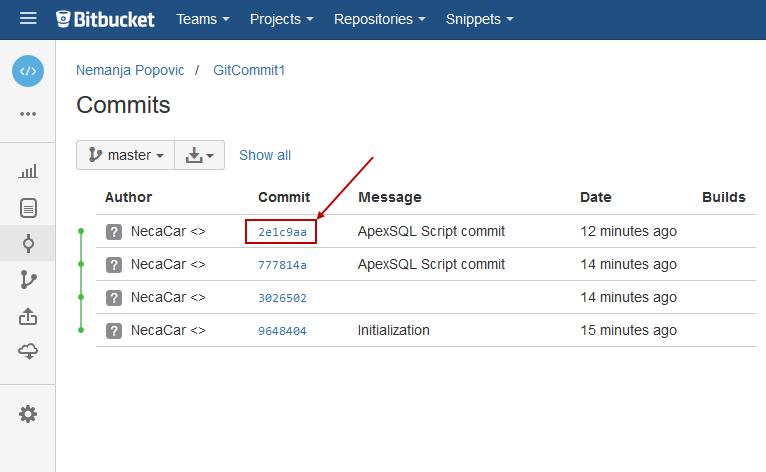Viewport: 766px width, 472px height.
Task: Open the Pull requests upload icon
Action: coord(28,316)
